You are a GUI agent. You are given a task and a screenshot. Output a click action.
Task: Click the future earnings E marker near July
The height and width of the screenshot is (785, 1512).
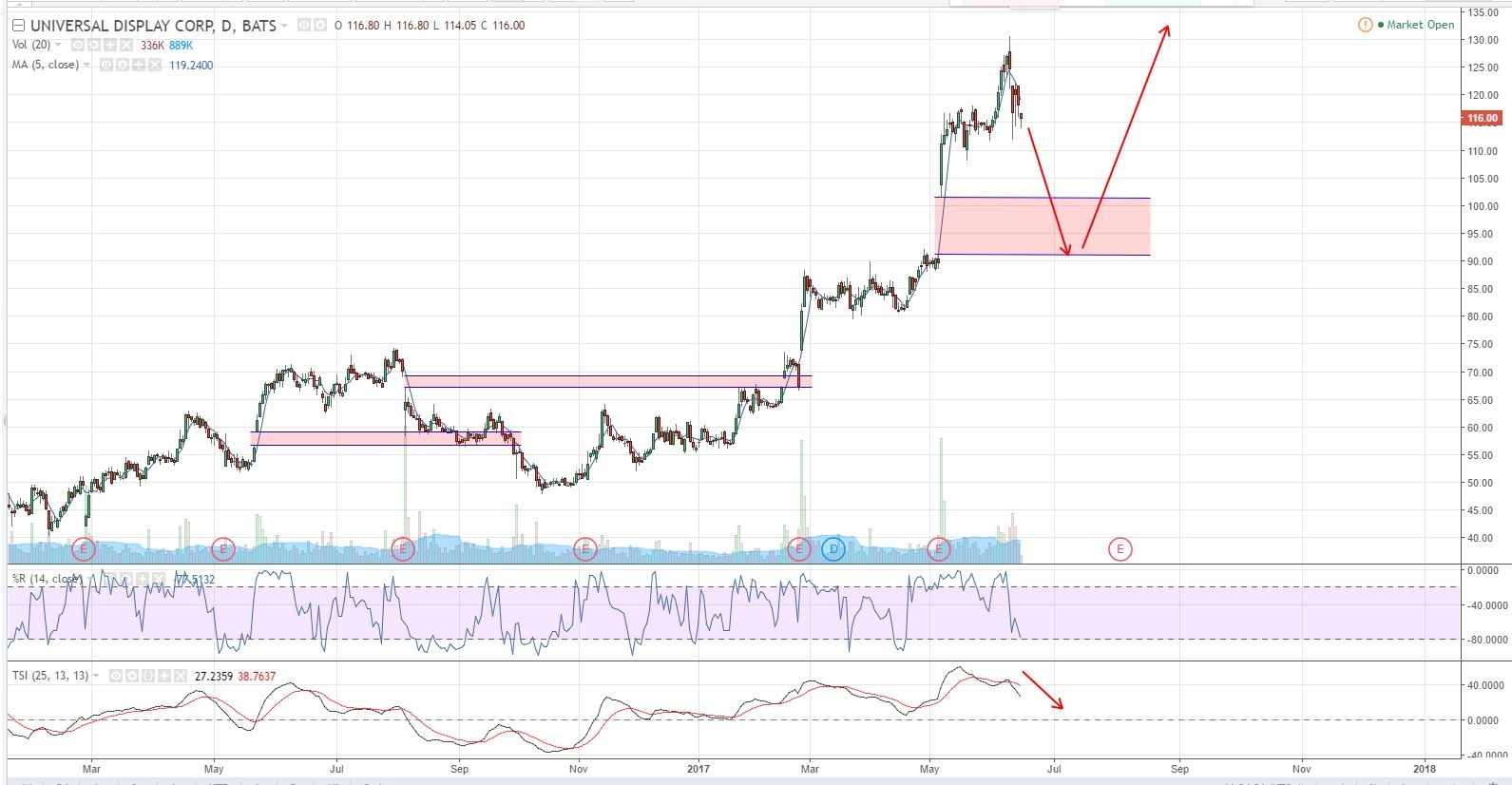(x=1120, y=549)
